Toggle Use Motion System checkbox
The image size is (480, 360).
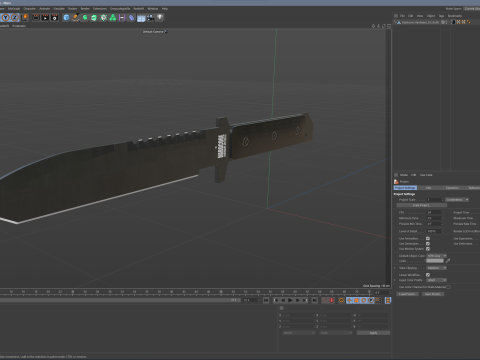pos(428,249)
